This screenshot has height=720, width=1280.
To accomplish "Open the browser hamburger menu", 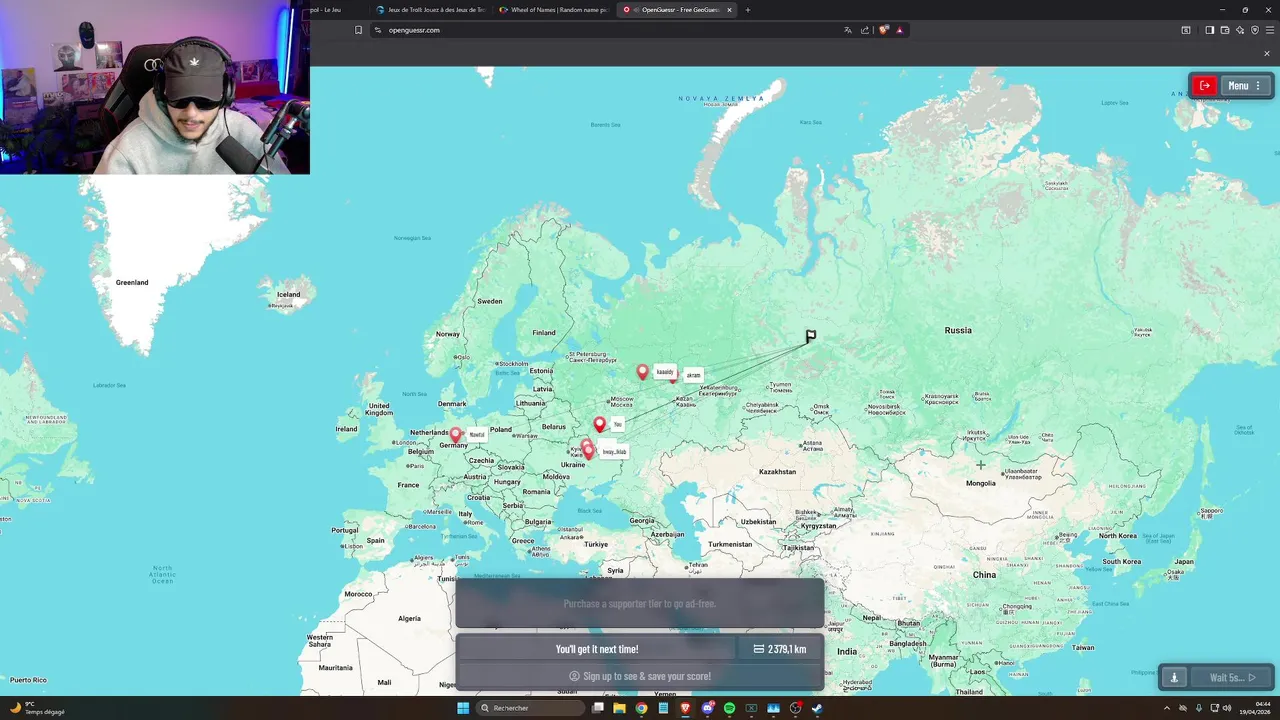I will (x=1270, y=30).
